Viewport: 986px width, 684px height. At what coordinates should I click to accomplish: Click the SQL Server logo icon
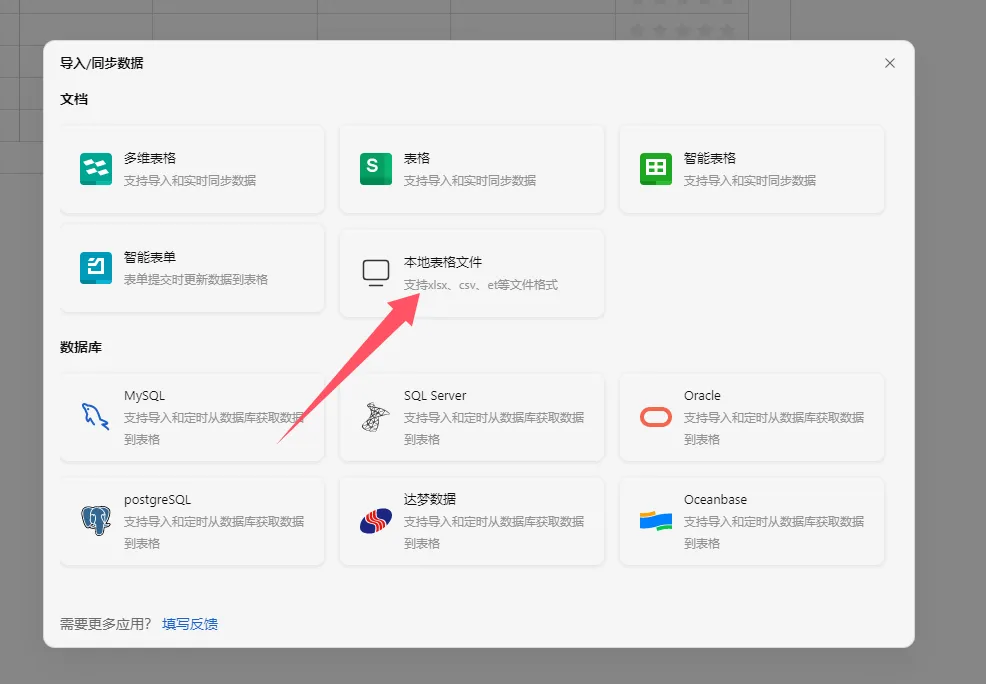tap(375, 417)
